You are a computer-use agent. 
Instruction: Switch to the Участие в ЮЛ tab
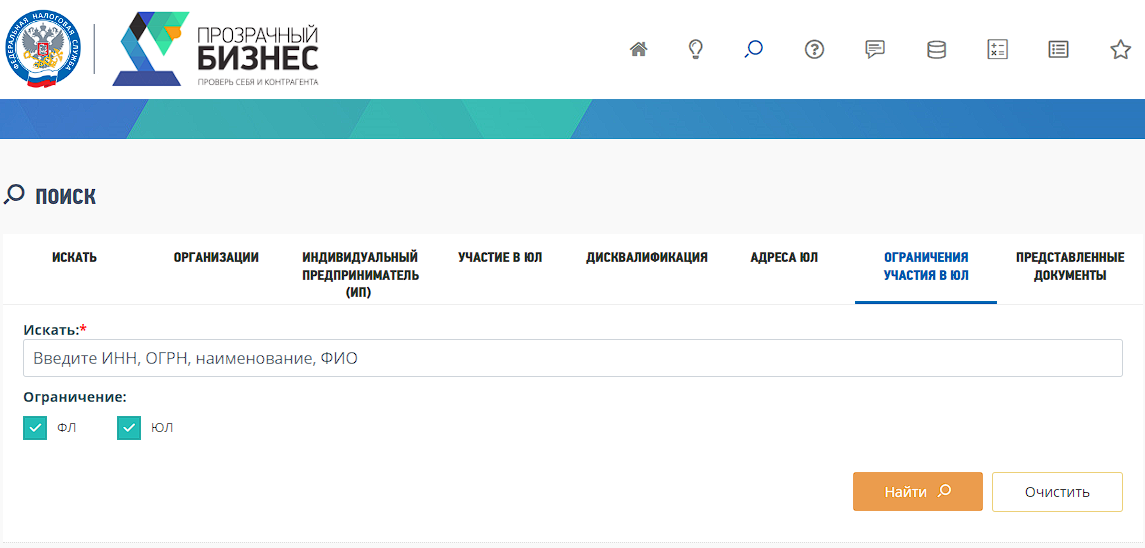click(500, 257)
